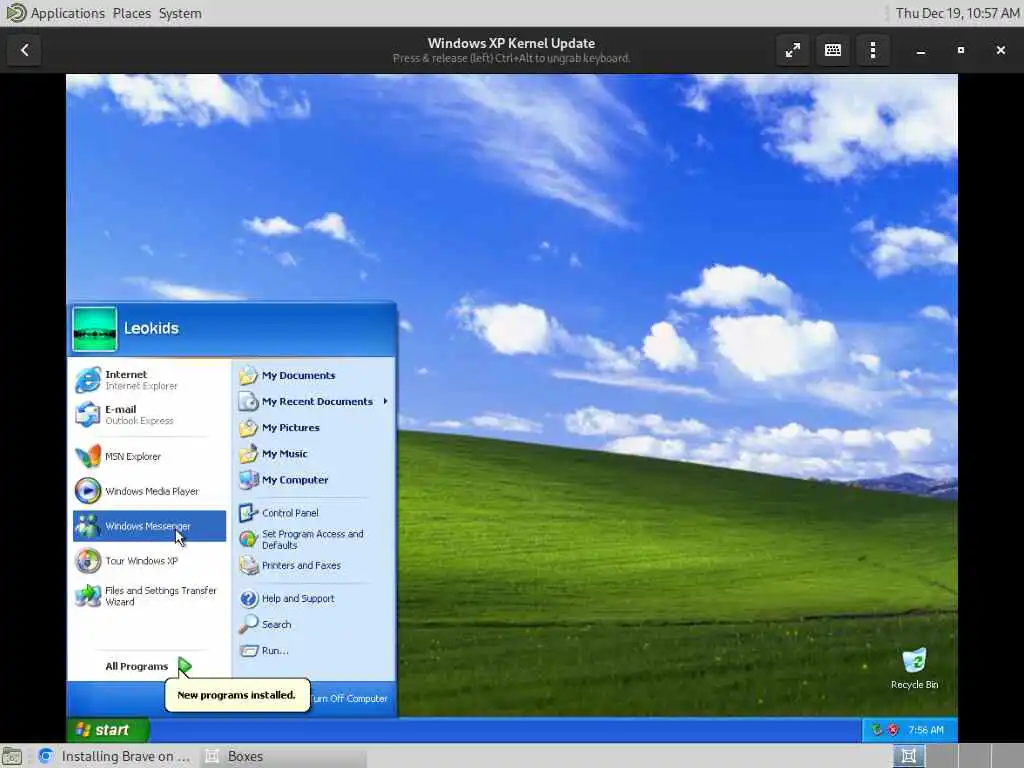The image size is (1024, 768).
Task: Click the show desktop icon in bottom panel
Action: click(x=12, y=756)
